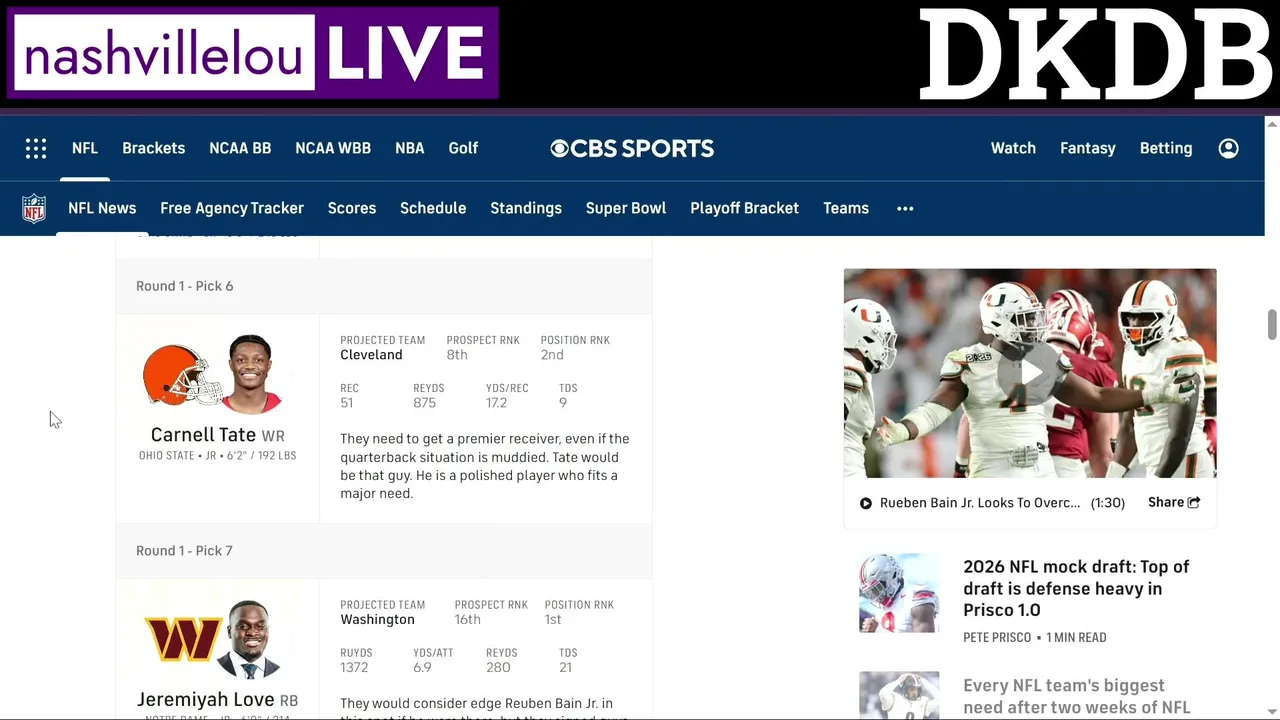Open the Super Bowl tab
The height and width of the screenshot is (720, 1280).
[x=626, y=208]
